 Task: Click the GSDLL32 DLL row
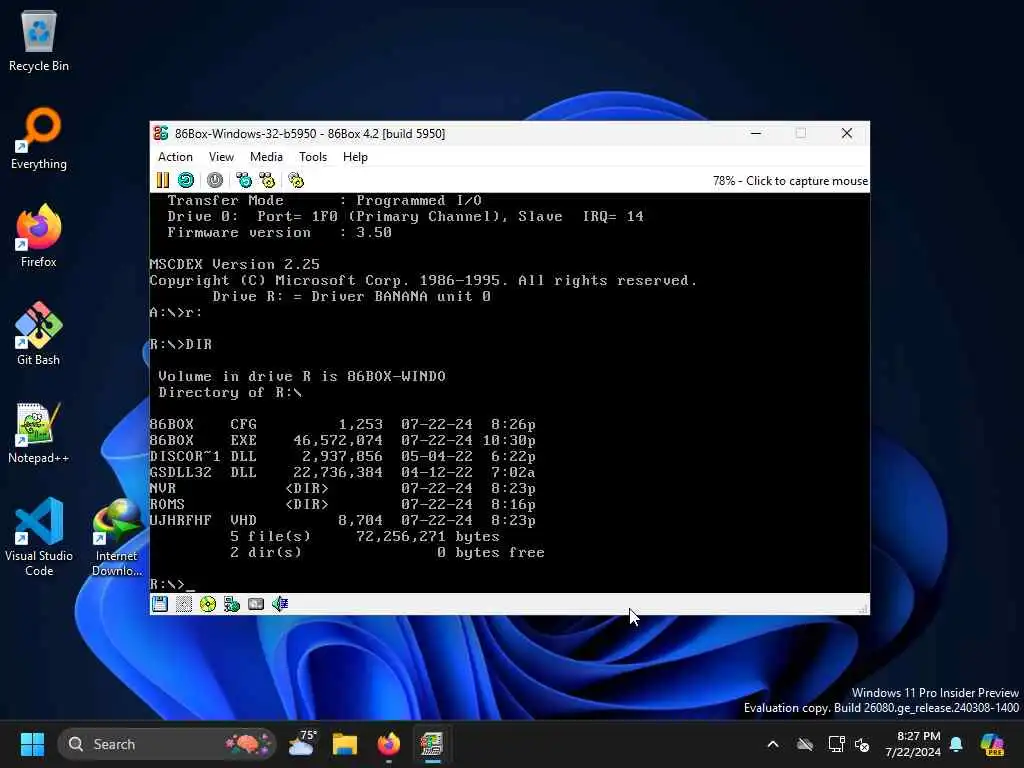click(x=343, y=472)
